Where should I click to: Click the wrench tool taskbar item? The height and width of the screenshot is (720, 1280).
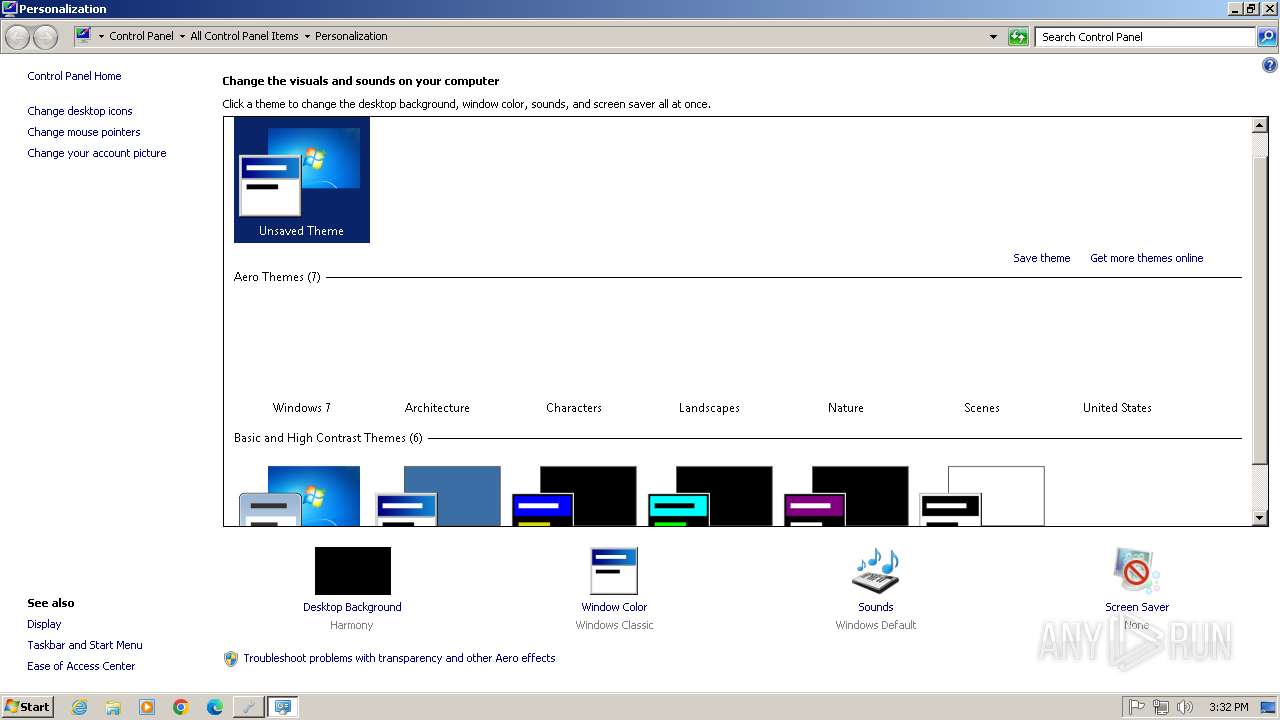[x=249, y=707]
